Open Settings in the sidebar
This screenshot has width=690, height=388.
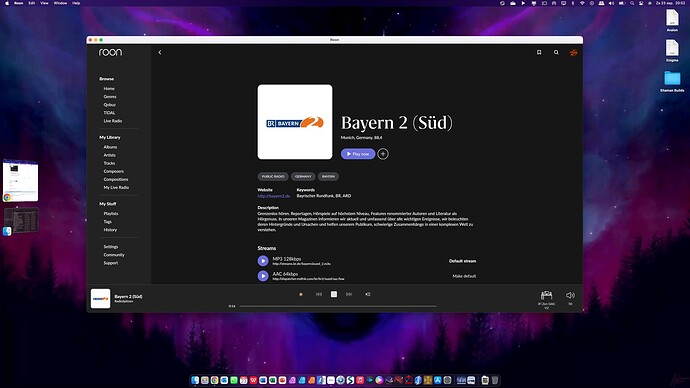[x=110, y=247]
